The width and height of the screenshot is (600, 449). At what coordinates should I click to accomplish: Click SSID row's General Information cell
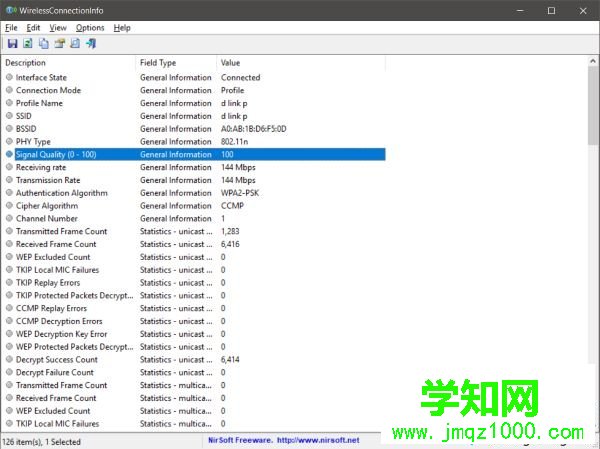[x=176, y=116]
